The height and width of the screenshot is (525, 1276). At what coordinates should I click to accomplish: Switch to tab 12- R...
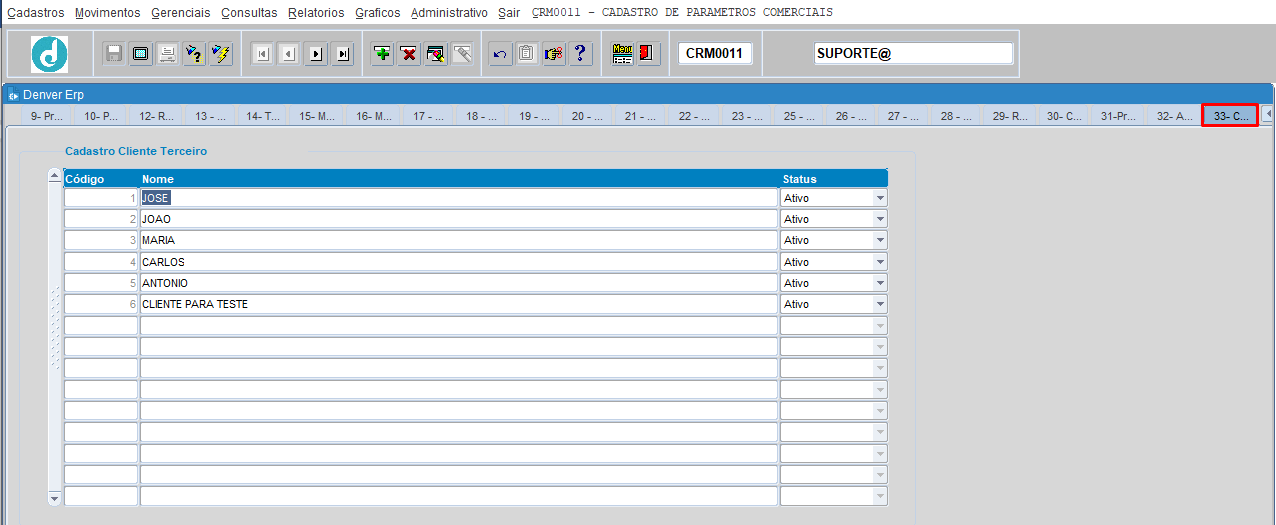156,116
